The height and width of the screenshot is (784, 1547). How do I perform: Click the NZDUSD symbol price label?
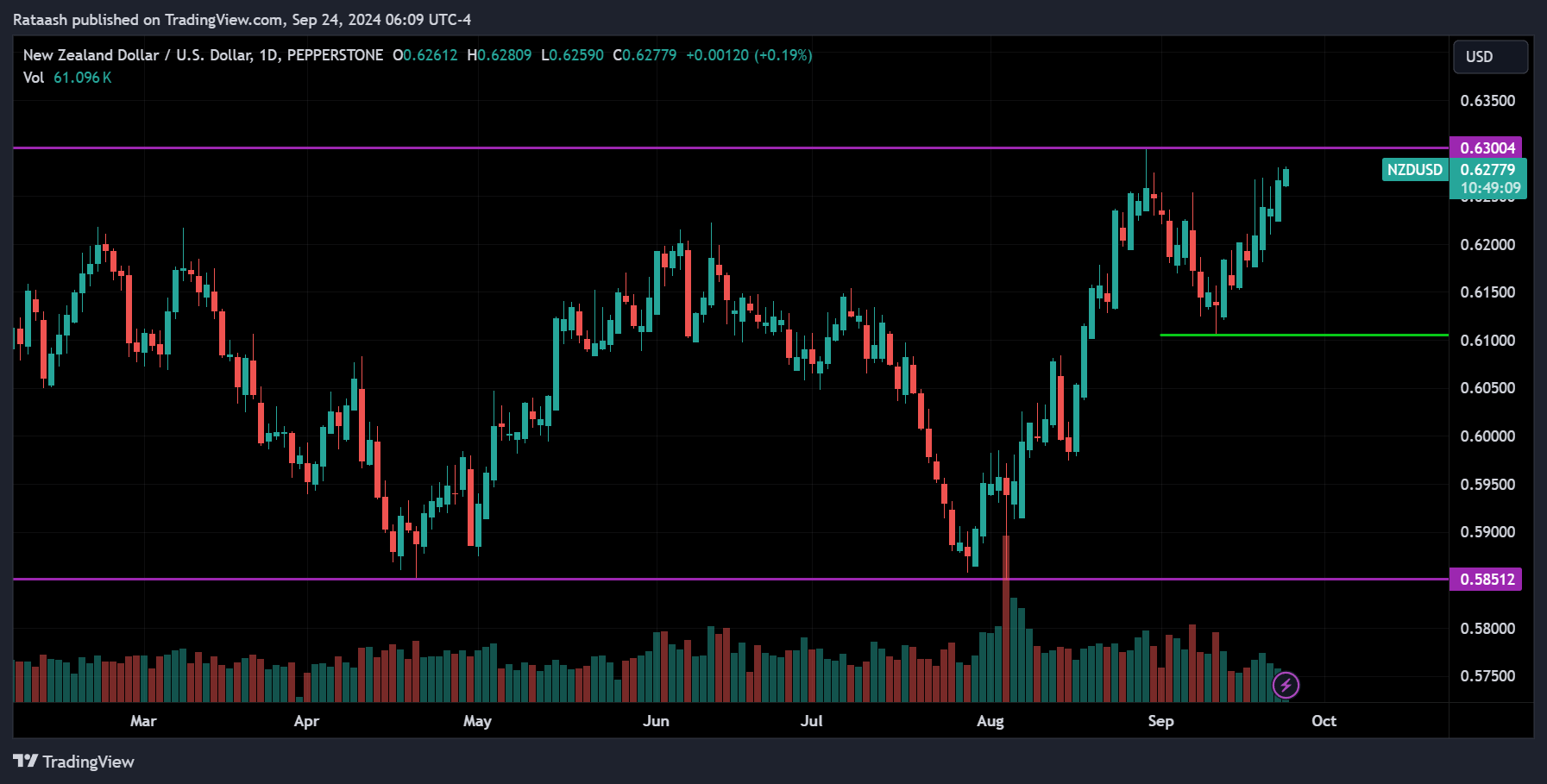1414,170
